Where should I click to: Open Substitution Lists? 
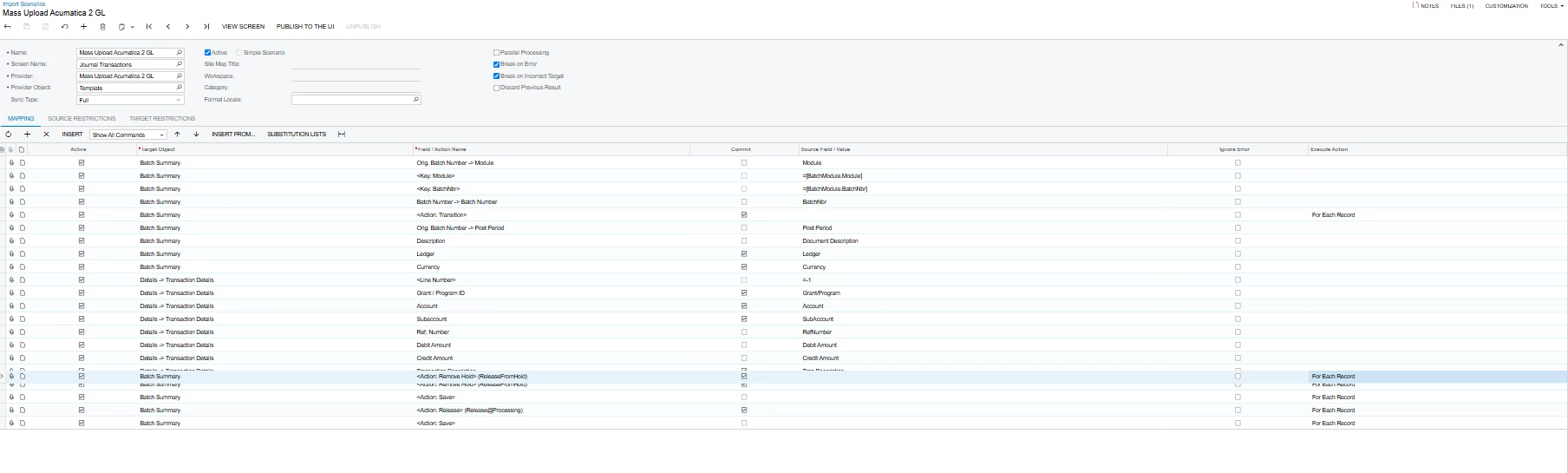pos(297,135)
